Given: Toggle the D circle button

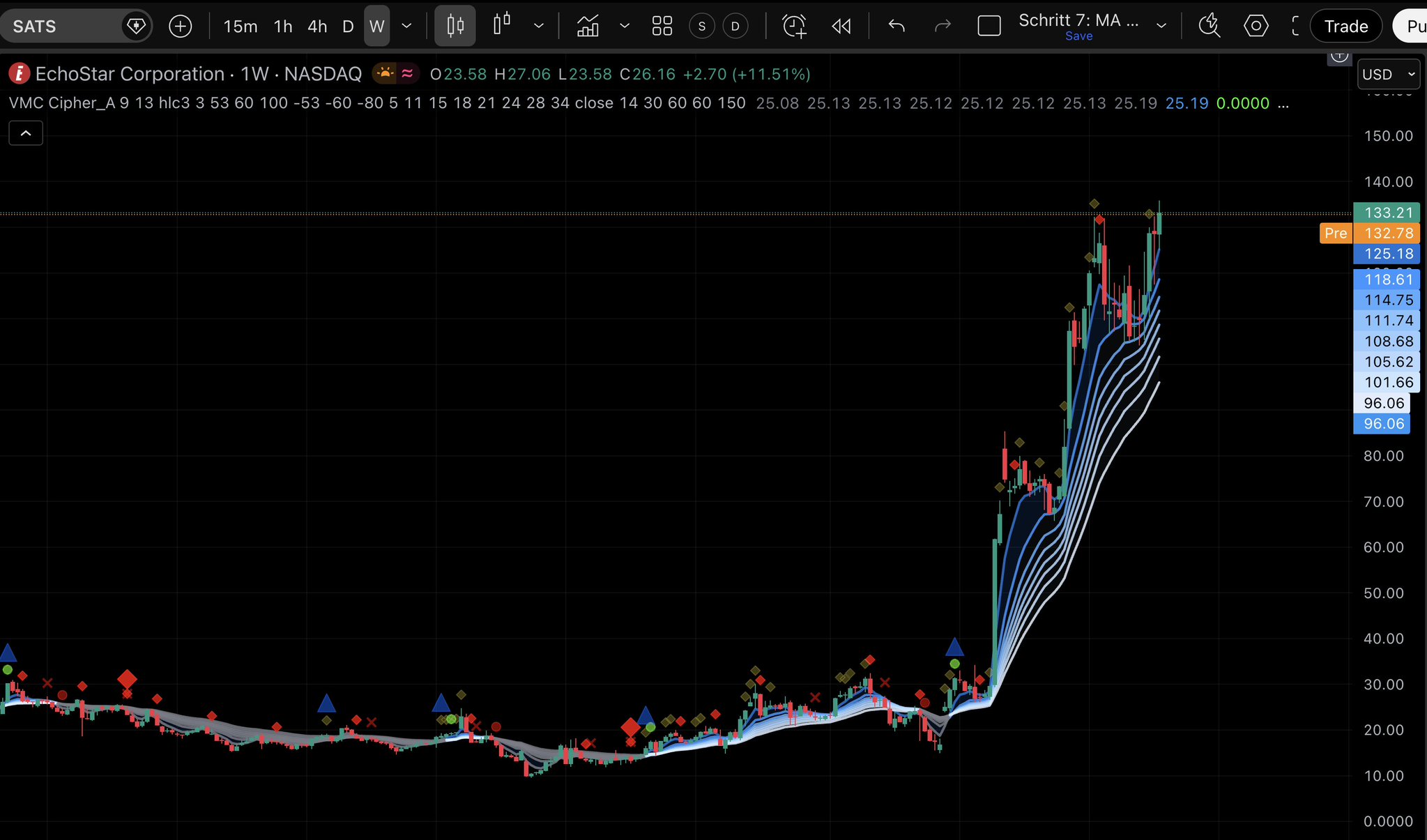Looking at the screenshot, I should point(735,26).
